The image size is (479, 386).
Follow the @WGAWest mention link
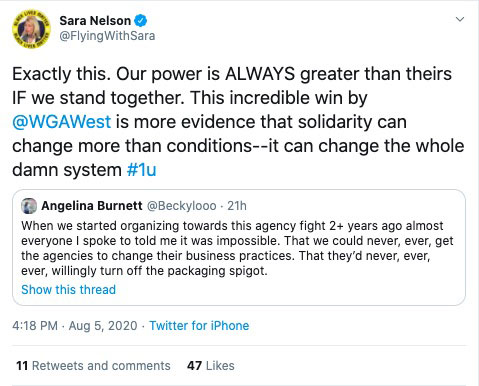(62, 122)
